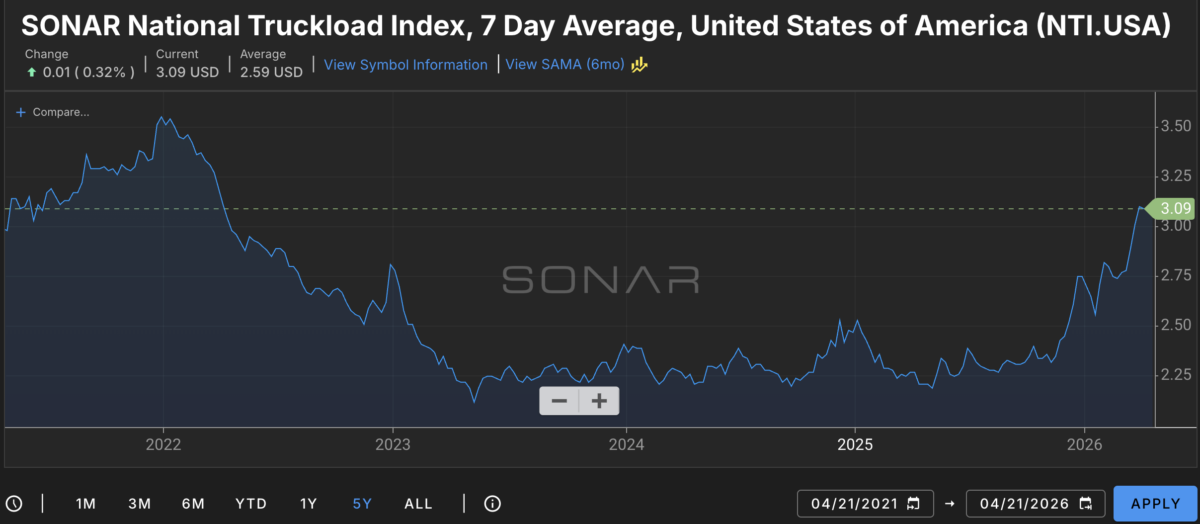
Task: Click View Symbol Information link
Action: point(405,65)
